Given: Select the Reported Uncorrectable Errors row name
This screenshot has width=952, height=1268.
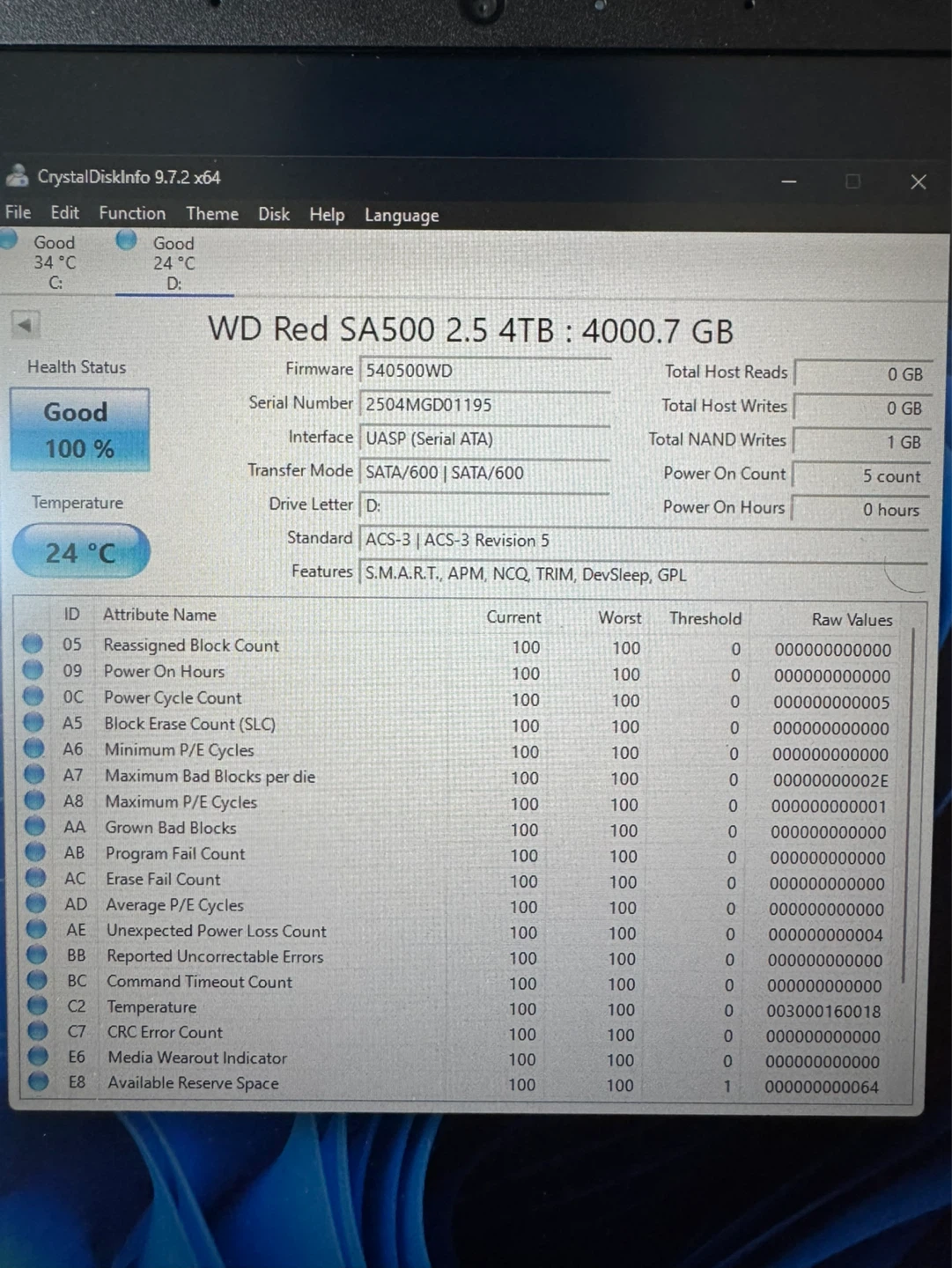Looking at the screenshot, I should [x=215, y=956].
